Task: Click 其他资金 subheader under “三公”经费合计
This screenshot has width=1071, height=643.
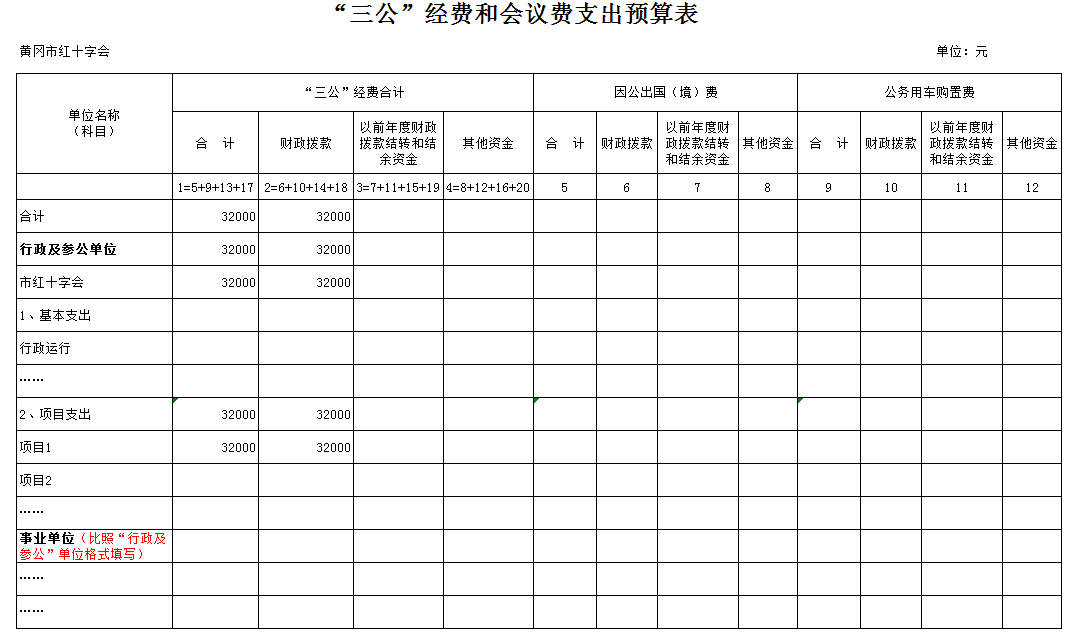Action: coord(488,143)
